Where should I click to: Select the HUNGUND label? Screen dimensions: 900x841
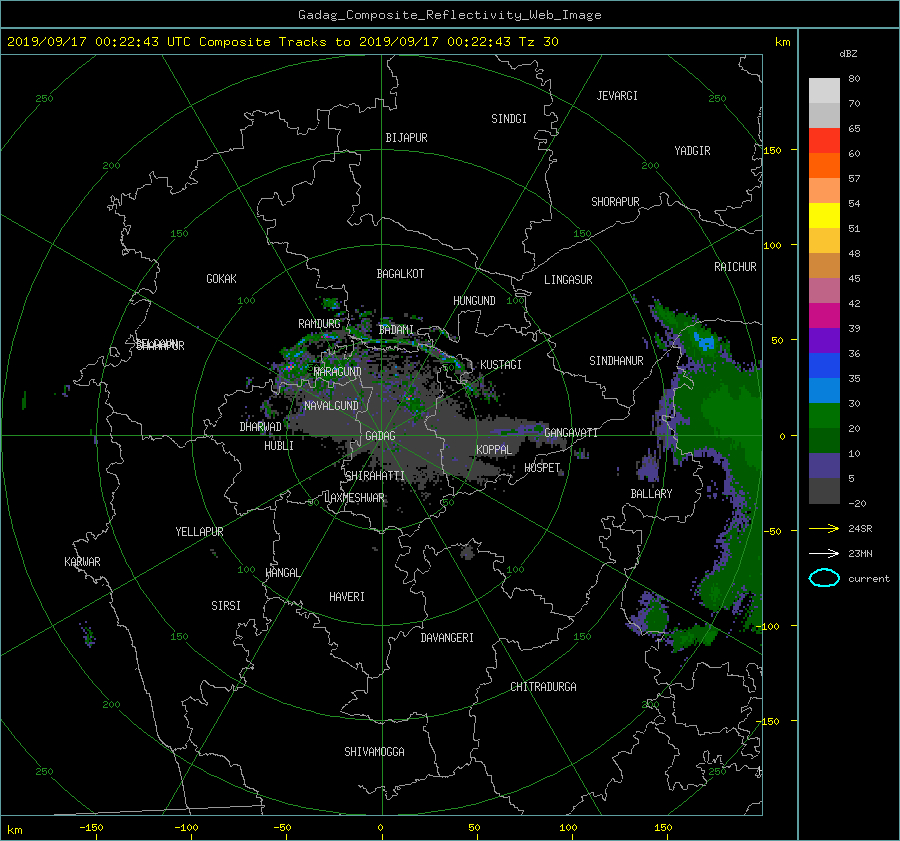(474, 301)
